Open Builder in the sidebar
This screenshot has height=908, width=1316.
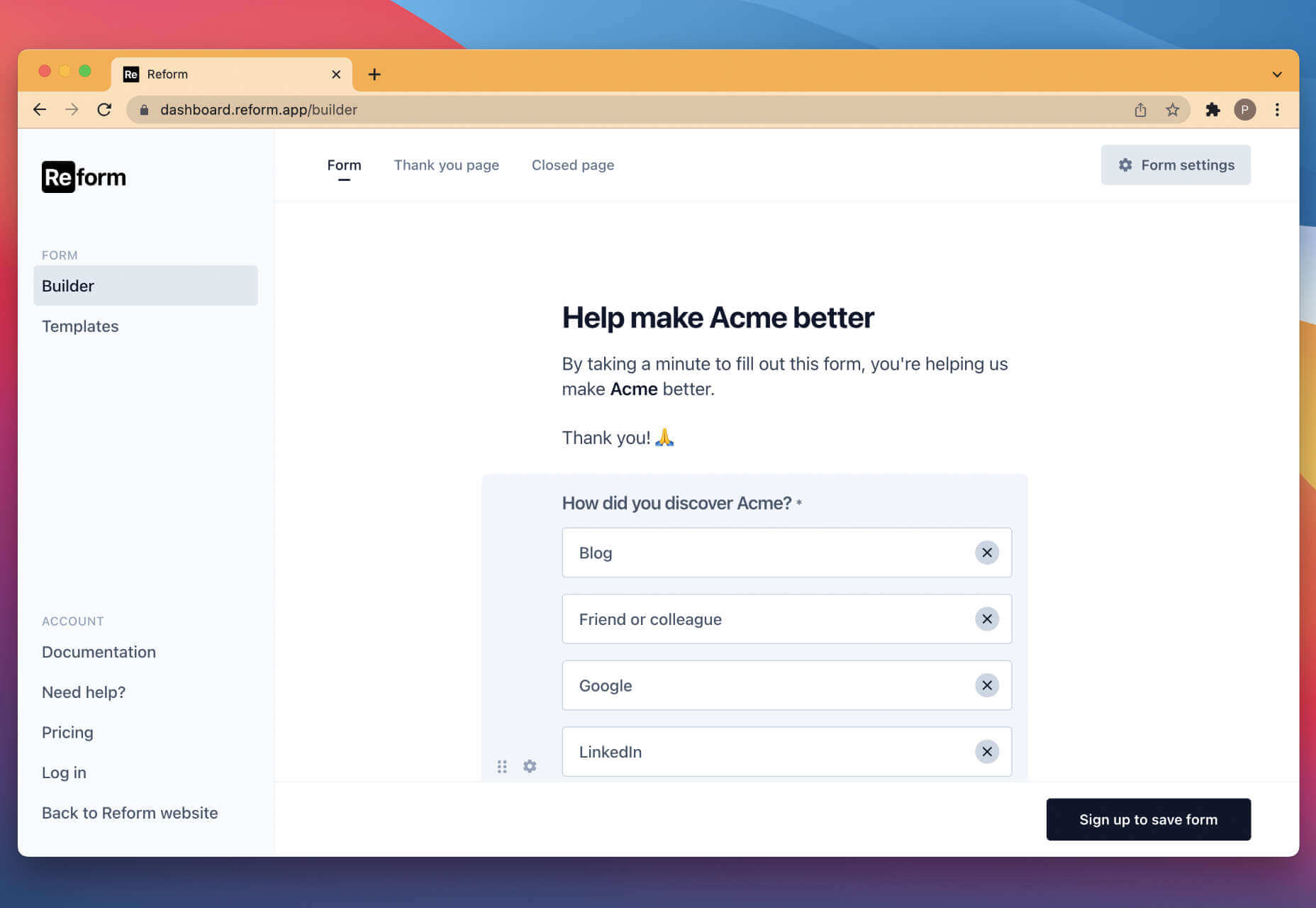145,286
